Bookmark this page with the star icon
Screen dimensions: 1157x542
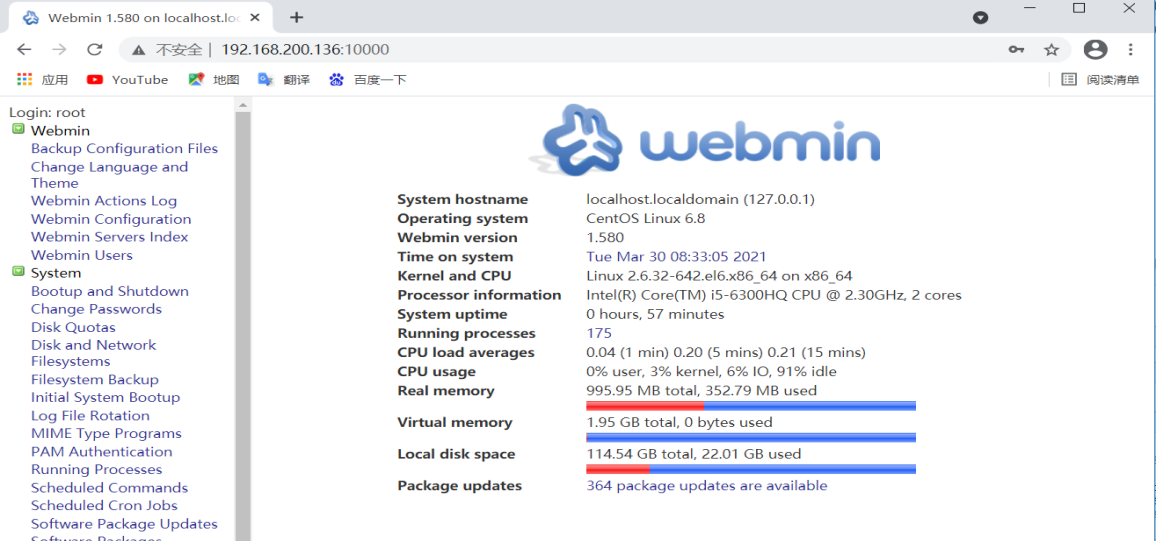(1051, 49)
